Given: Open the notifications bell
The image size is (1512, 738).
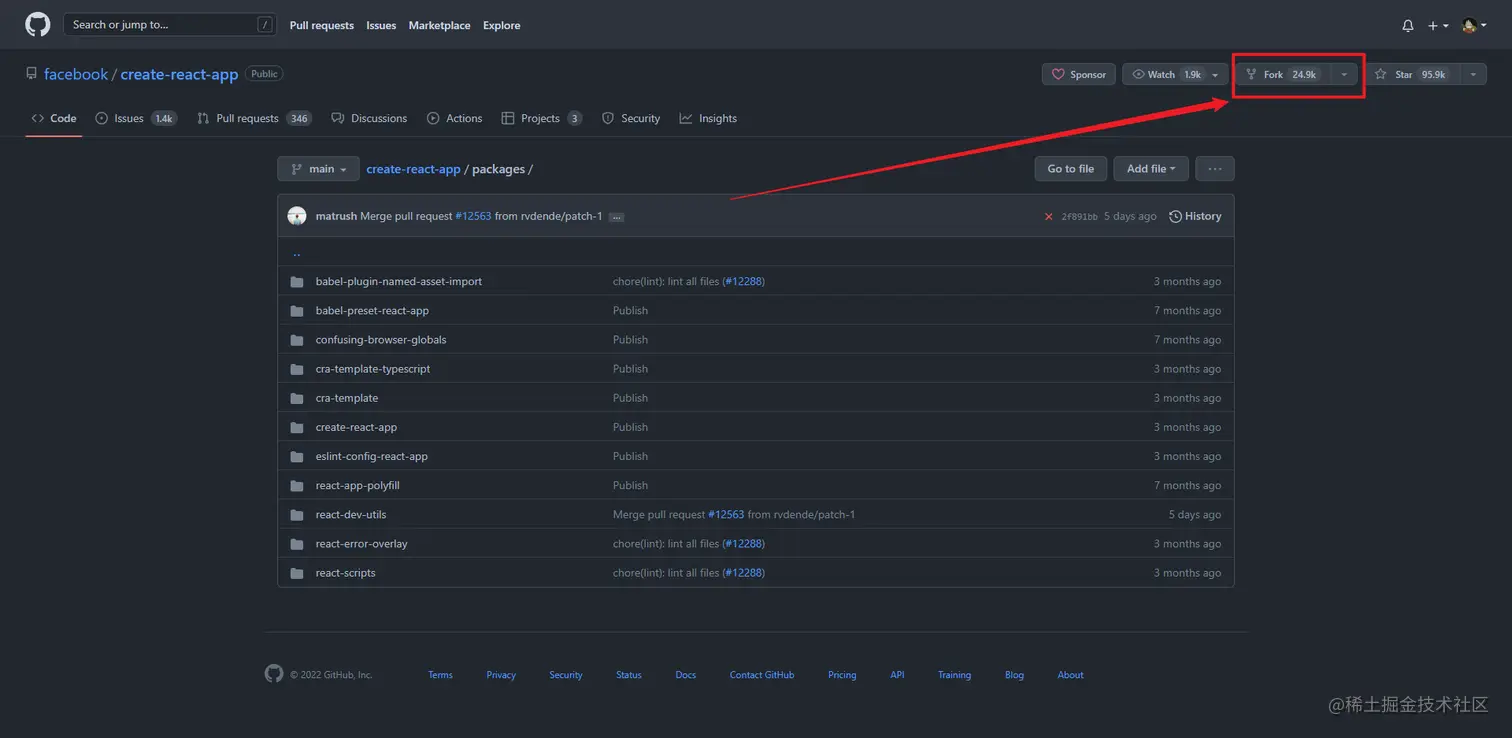Looking at the screenshot, I should pyautogui.click(x=1408, y=26).
